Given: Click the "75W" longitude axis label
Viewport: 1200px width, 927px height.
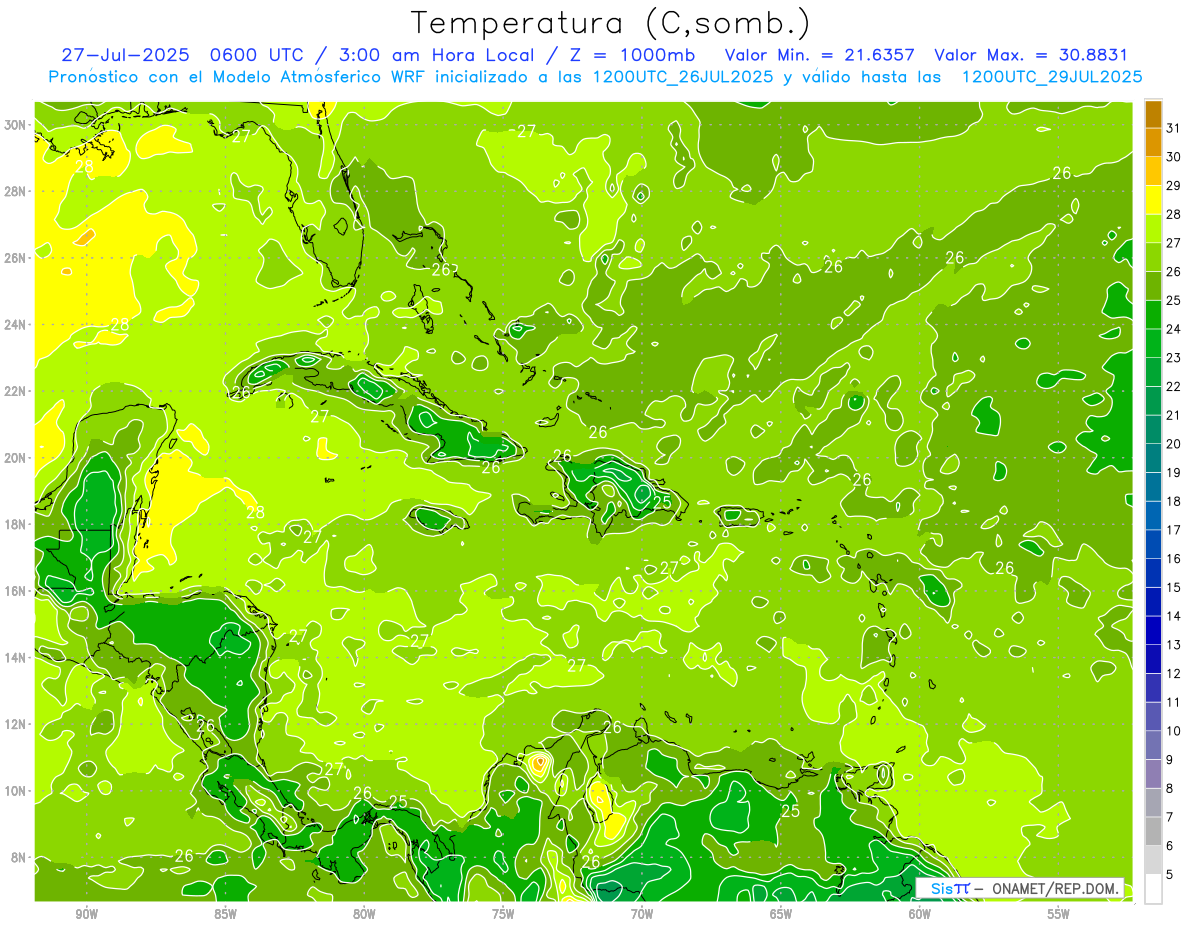Looking at the screenshot, I should pyautogui.click(x=503, y=914).
